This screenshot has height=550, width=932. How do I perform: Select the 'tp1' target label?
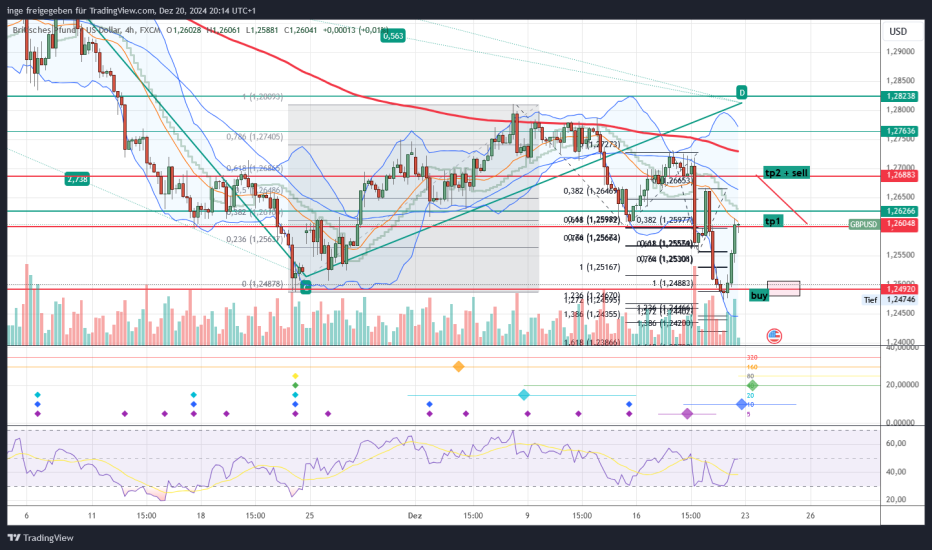[x=773, y=220]
